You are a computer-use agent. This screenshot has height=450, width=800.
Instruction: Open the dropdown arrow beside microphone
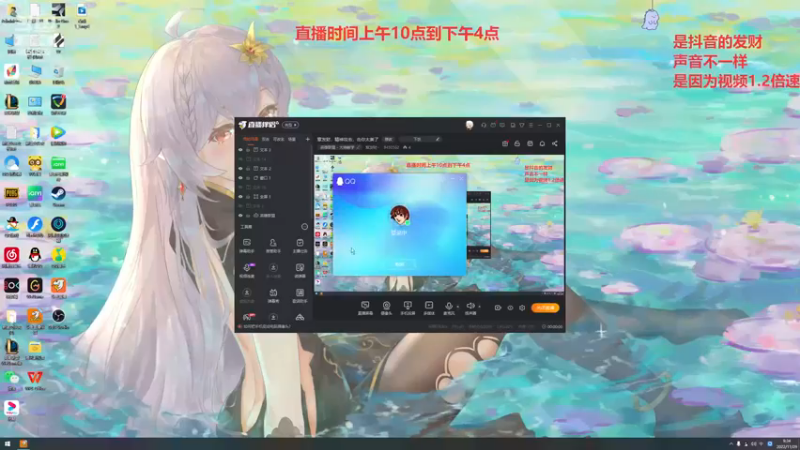[457, 306]
